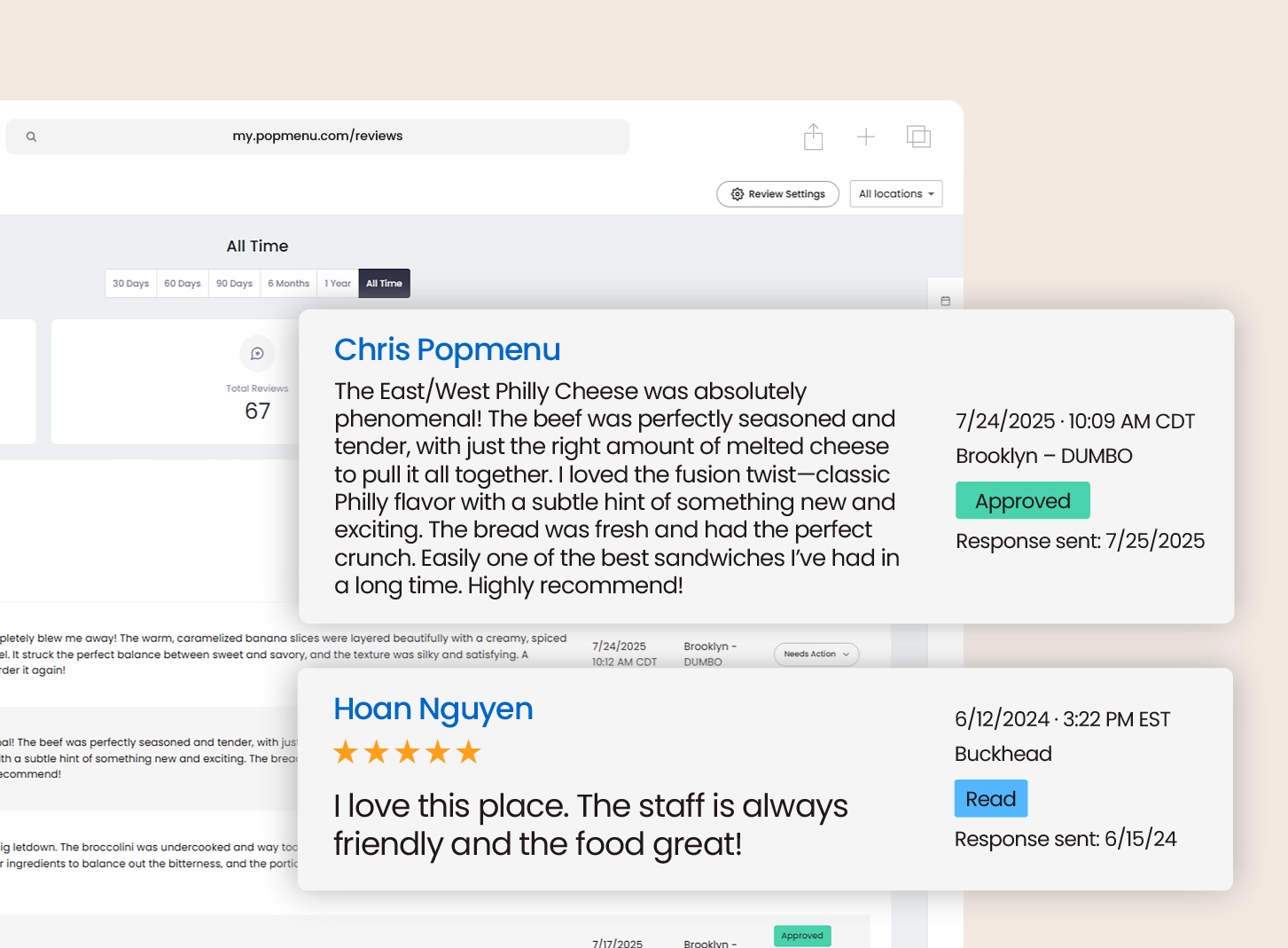Image resolution: width=1288 pixels, height=948 pixels.
Task: Open a new tab with plus icon
Action: pos(866,137)
